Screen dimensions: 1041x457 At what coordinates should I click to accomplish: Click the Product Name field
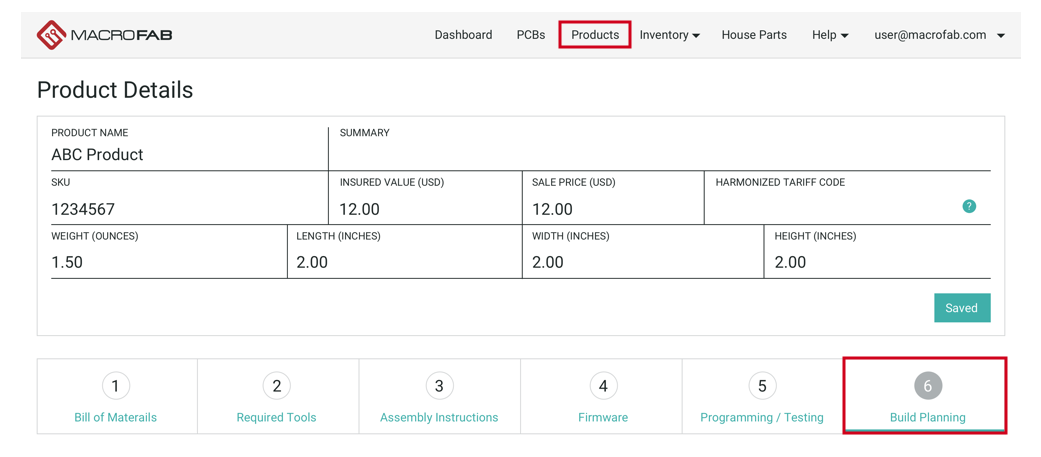tap(185, 155)
